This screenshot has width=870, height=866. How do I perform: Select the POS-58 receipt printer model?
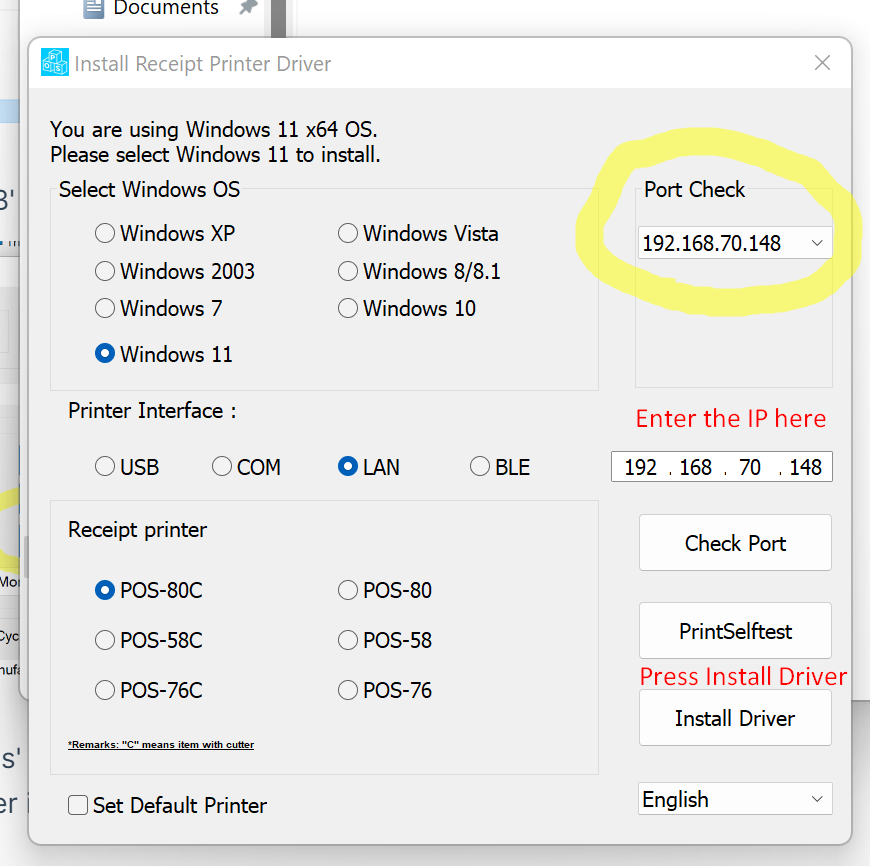pyautogui.click(x=347, y=640)
